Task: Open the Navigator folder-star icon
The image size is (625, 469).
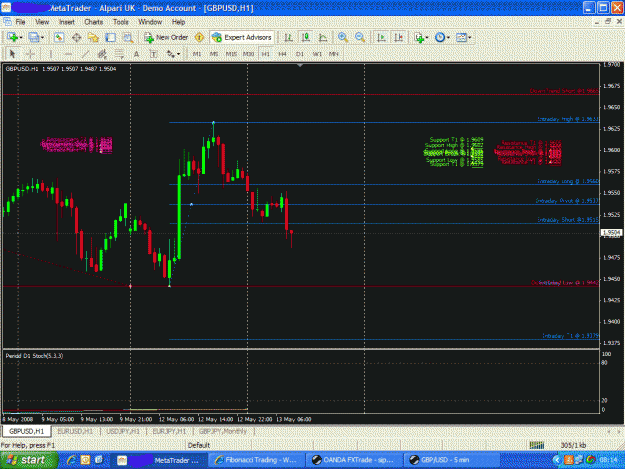Action: pyautogui.click(x=93, y=37)
